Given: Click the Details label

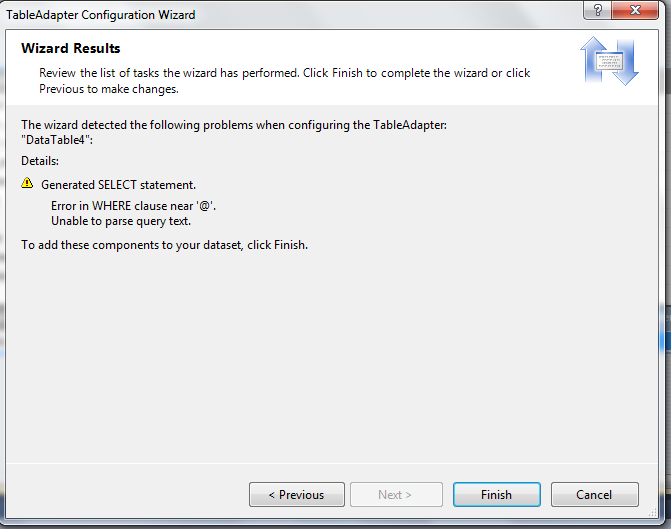Looking at the screenshot, I should [40, 160].
